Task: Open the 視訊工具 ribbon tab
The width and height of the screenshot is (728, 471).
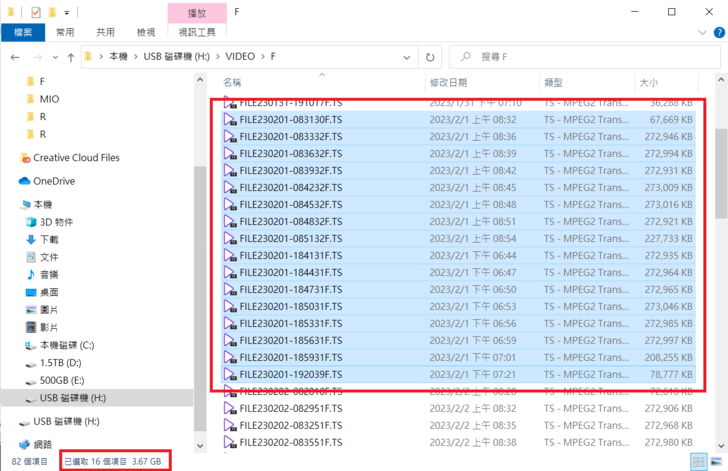Action: coord(197,32)
